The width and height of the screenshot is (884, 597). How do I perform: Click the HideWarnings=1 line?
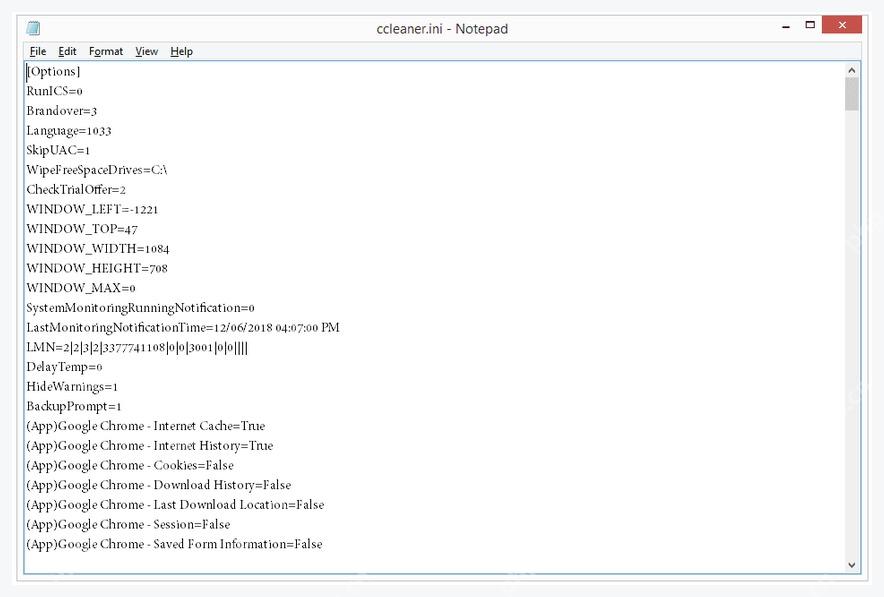click(x=72, y=387)
